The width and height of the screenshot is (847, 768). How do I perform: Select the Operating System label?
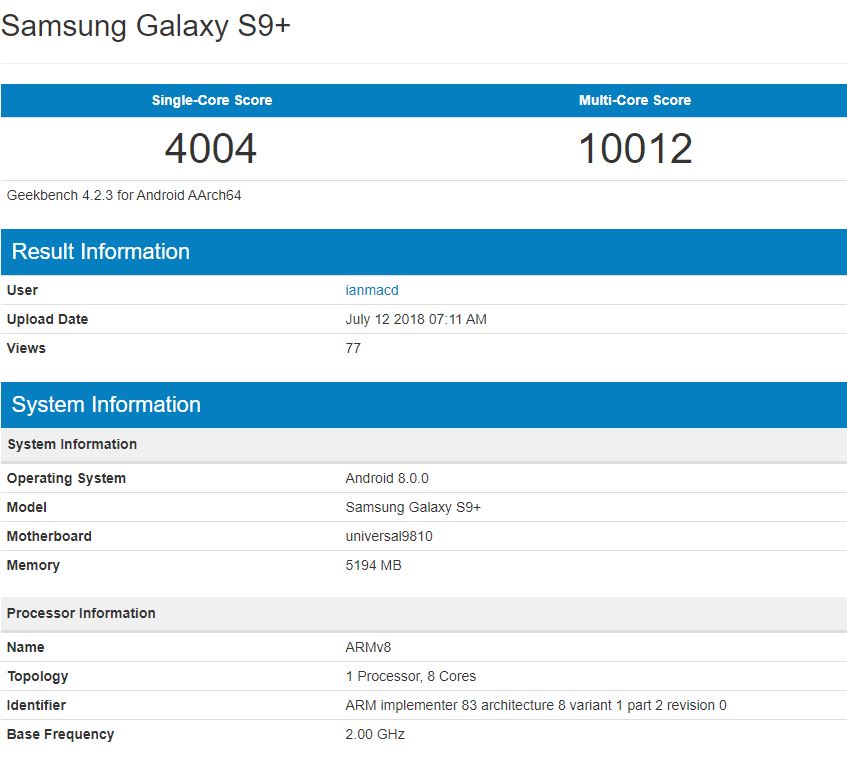click(x=66, y=479)
